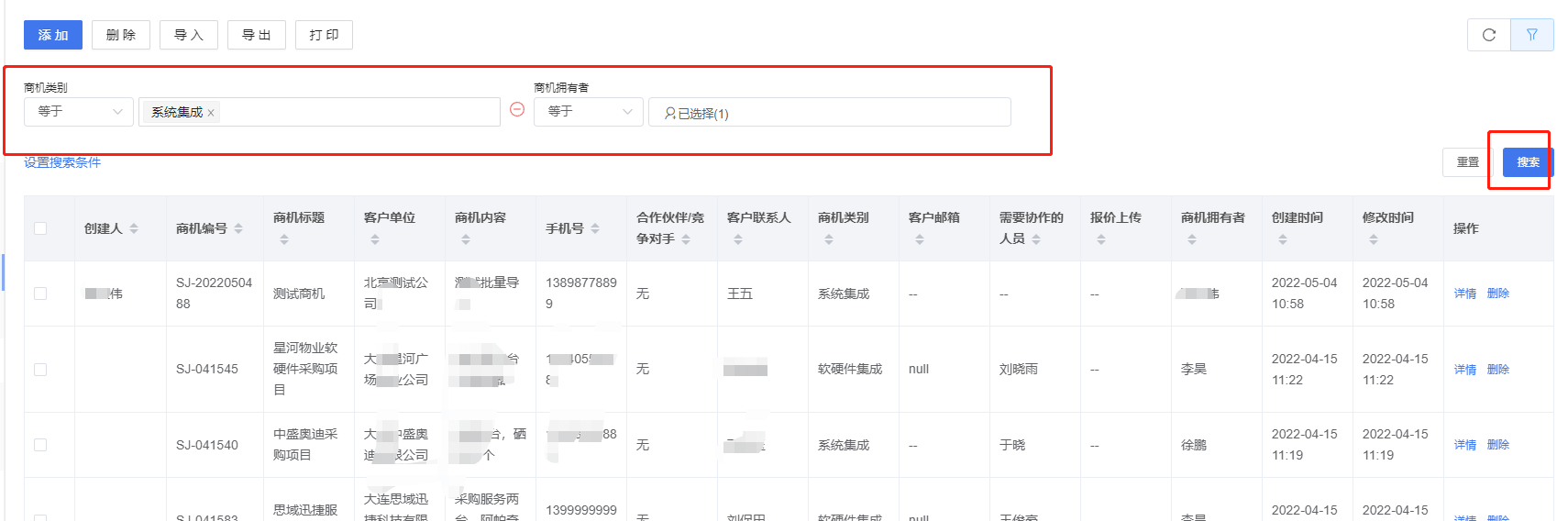Open 详情 for row SJ-041540

[x=1465, y=445]
